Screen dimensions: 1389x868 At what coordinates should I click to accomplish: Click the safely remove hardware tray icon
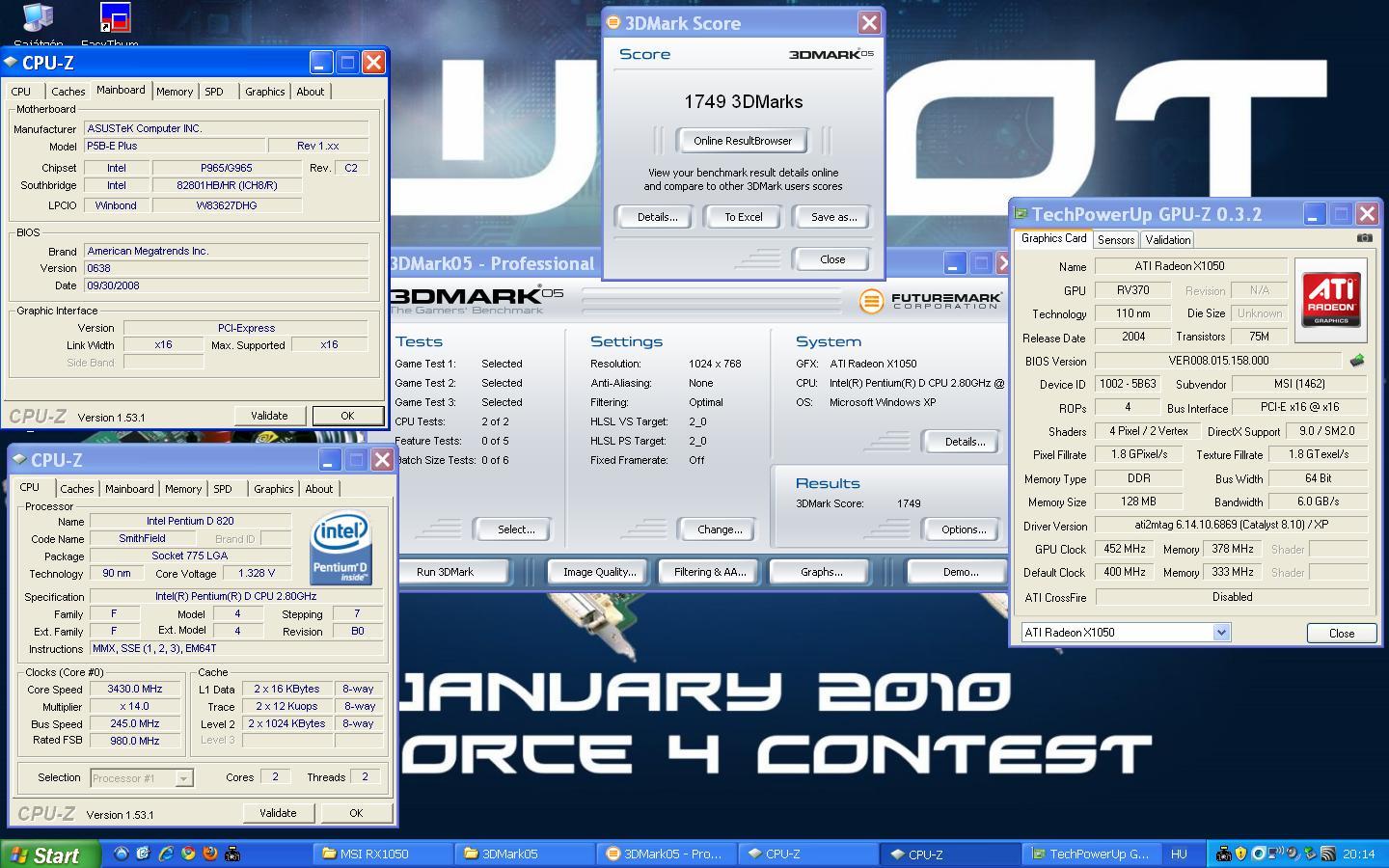[1310, 854]
